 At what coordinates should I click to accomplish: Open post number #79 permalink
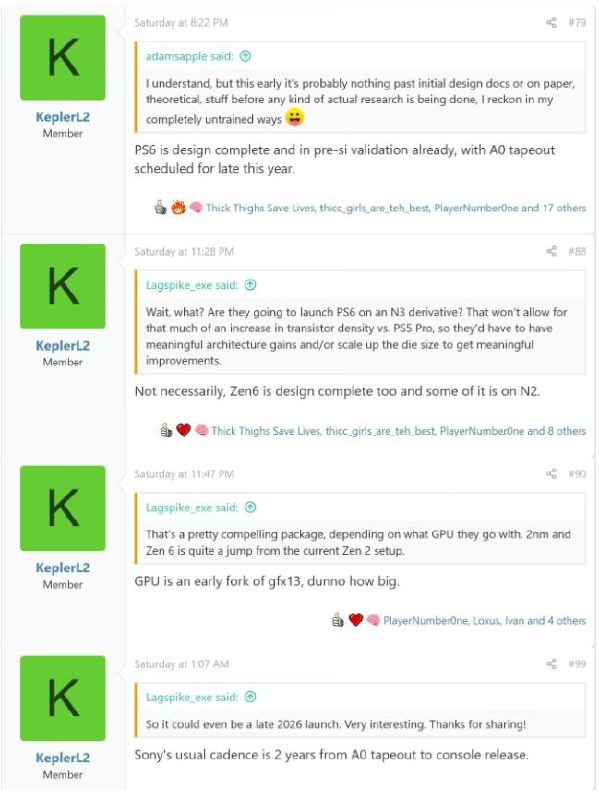click(577, 22)
